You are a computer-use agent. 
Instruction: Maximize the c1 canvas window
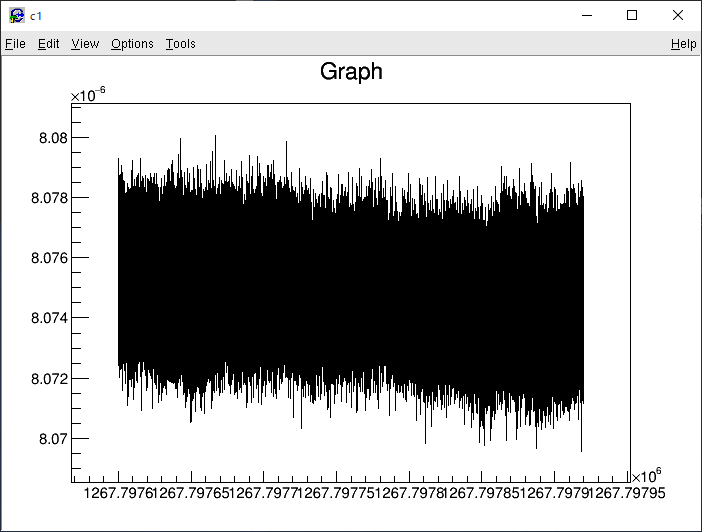pyautogui.click(x=632, y=15)
